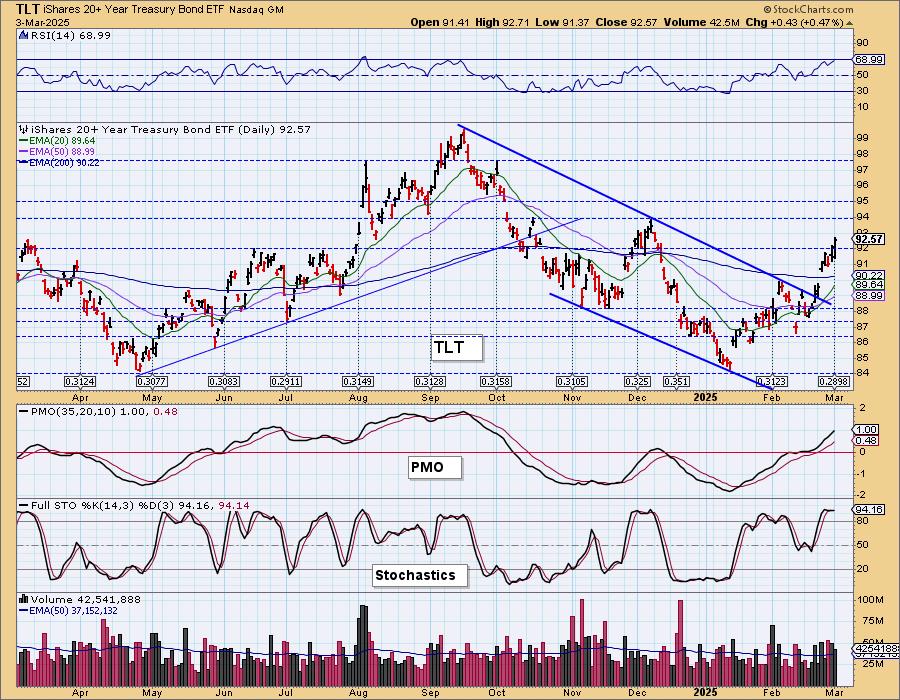Click the 0.3083 yield label near June
The width and height of the screenshot is (900, 700).
223,382
